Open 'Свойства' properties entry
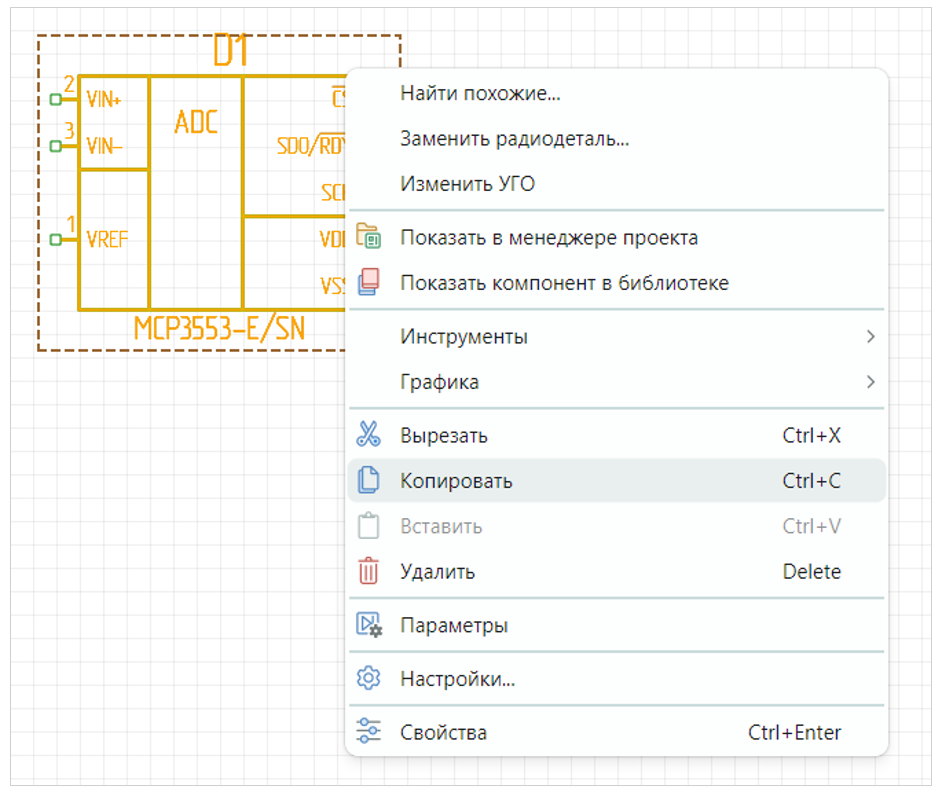The width and height of the screenshot is (939, 792). point(616,732)
